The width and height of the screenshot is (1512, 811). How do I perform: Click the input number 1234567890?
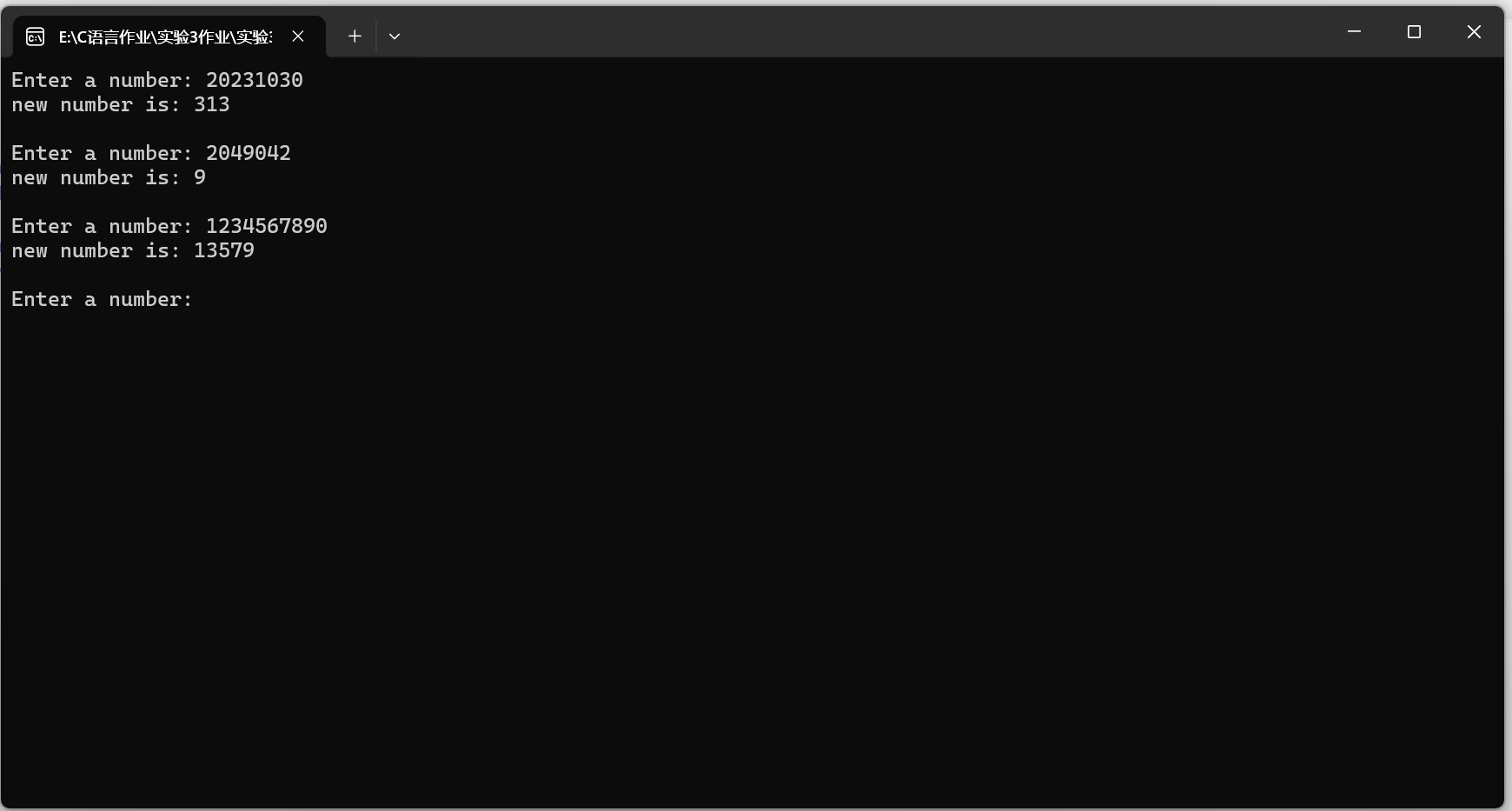point(267,226)
